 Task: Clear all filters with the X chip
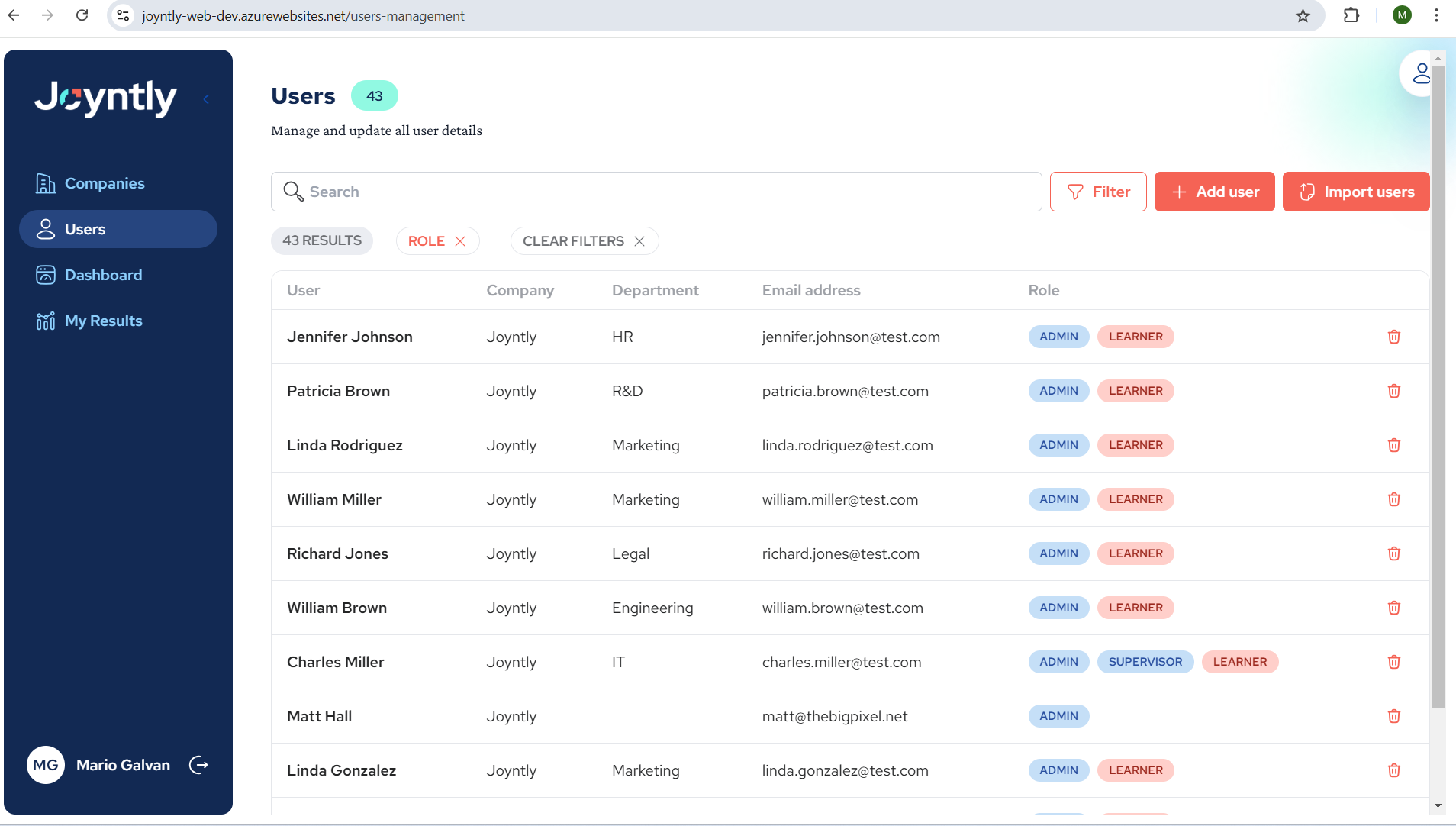pyautogui.click(x=639, y=241)
